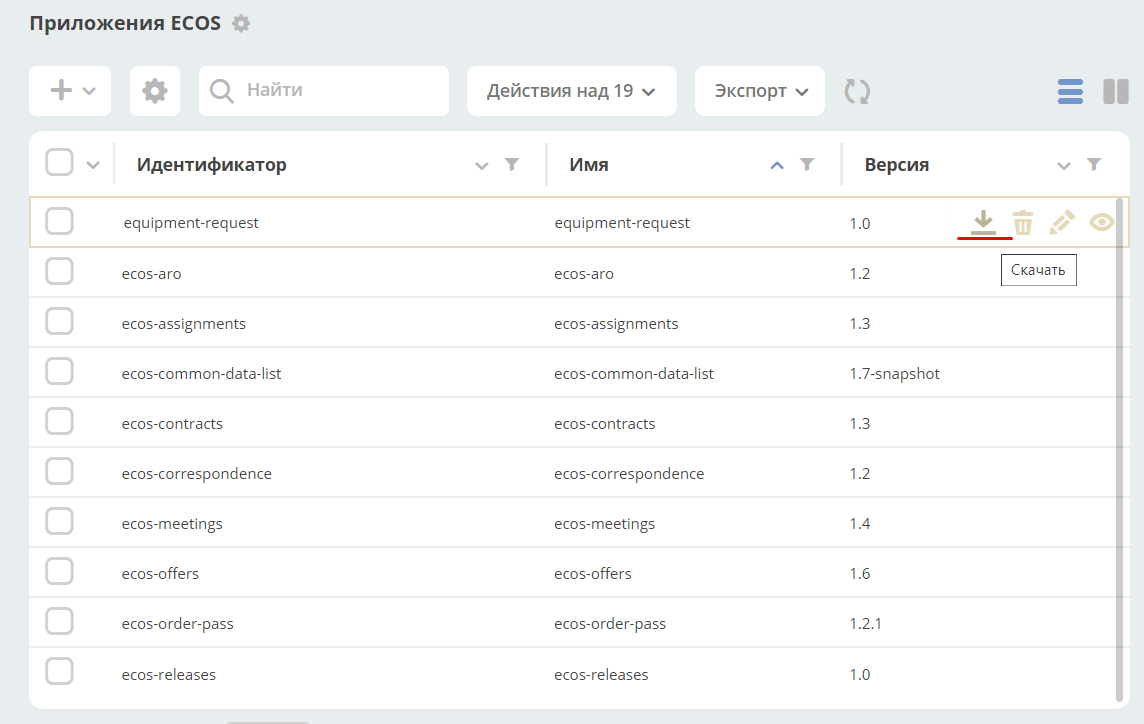Click the Имя column header
The image size is (1144, 724).
[x=589, y=165]
